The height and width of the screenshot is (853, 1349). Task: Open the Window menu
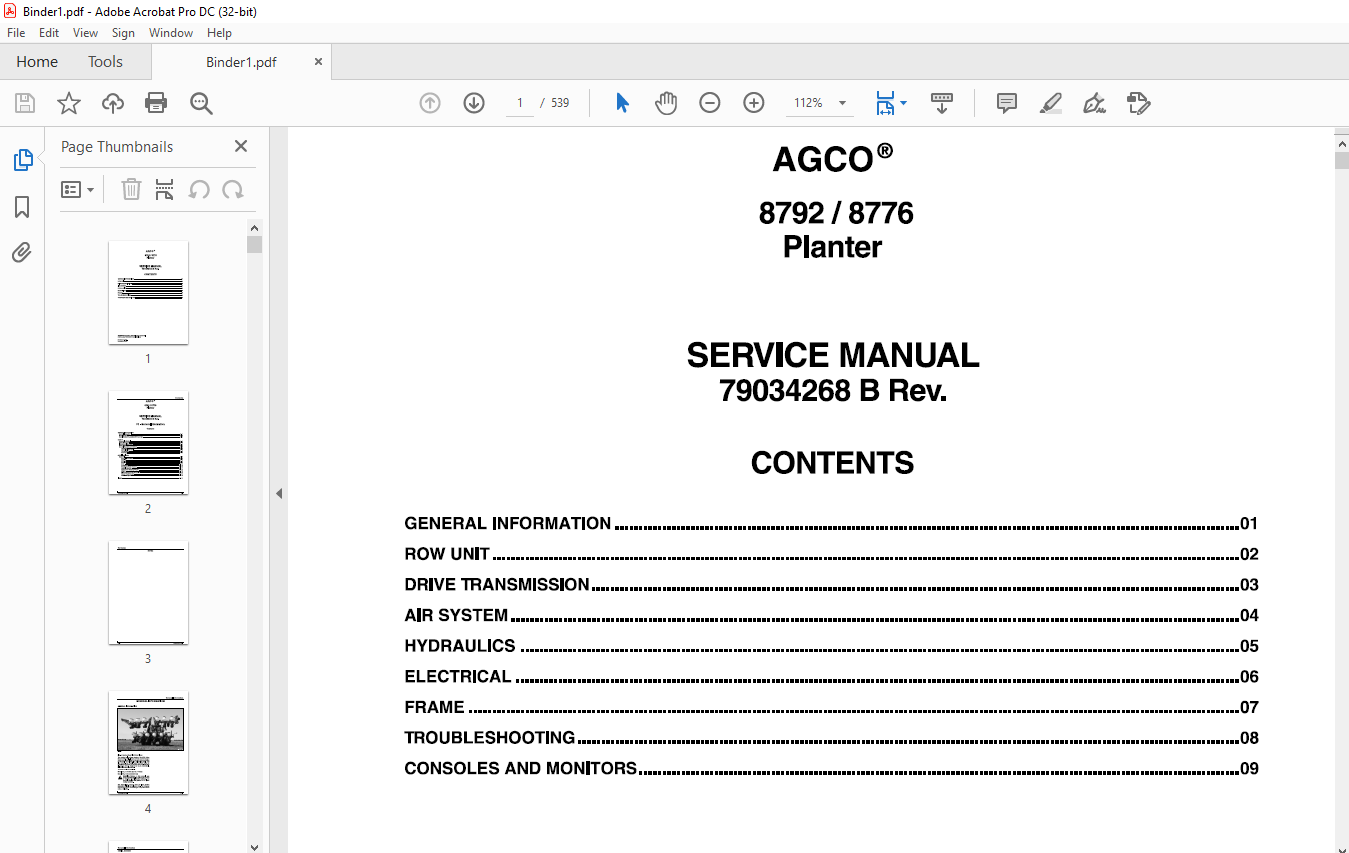pos(171,33)
